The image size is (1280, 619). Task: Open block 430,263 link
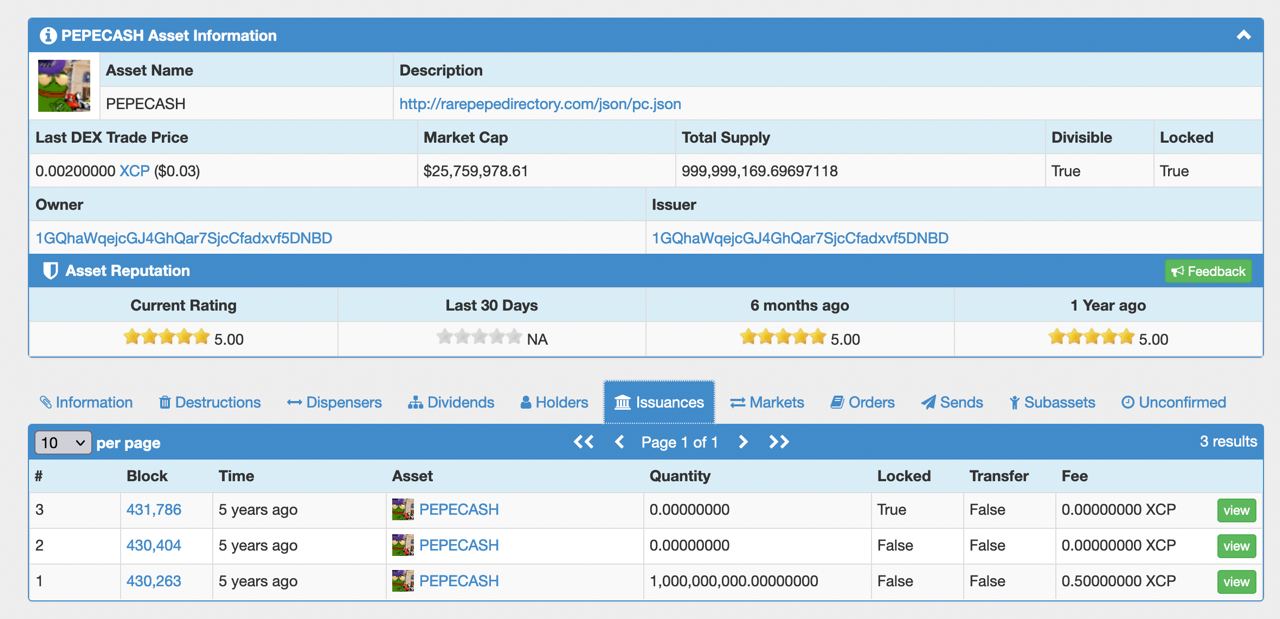click(154, 581)
